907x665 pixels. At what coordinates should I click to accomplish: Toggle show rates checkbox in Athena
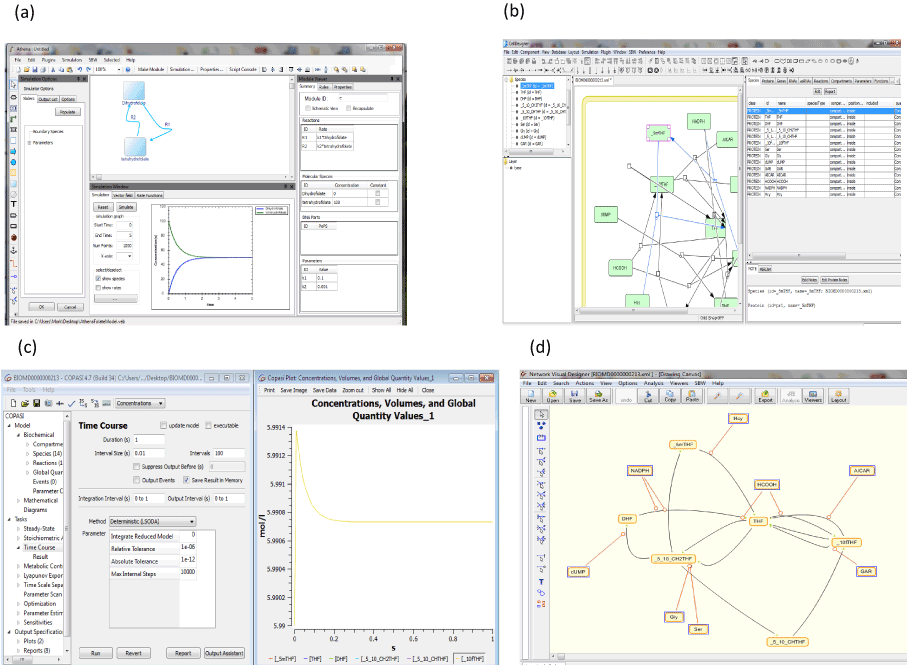(98, 287)
